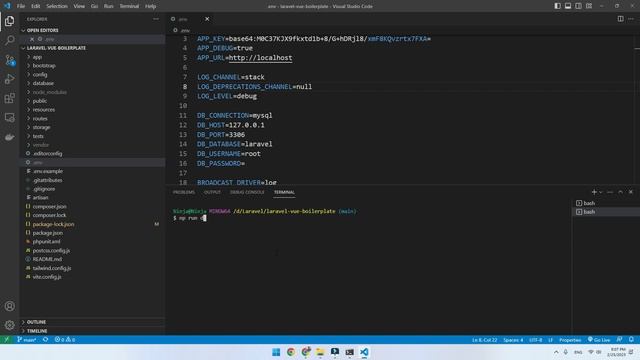Open the Manage gear menu
The height and width of the screenshot is (360, 640).
point(9,325)
